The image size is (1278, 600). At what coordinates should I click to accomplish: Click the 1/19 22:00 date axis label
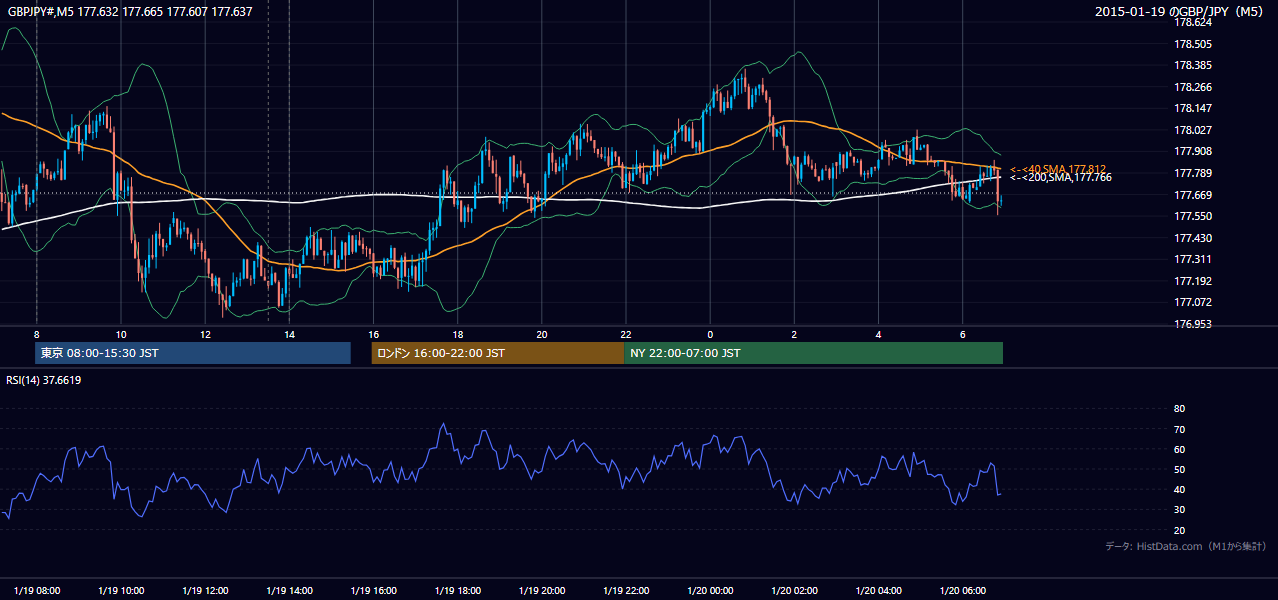625,591
